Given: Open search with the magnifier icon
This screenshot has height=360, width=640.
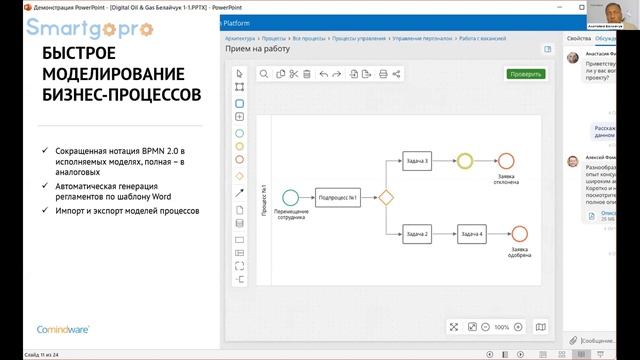Looking at the screenshot, I should point(264,74).
